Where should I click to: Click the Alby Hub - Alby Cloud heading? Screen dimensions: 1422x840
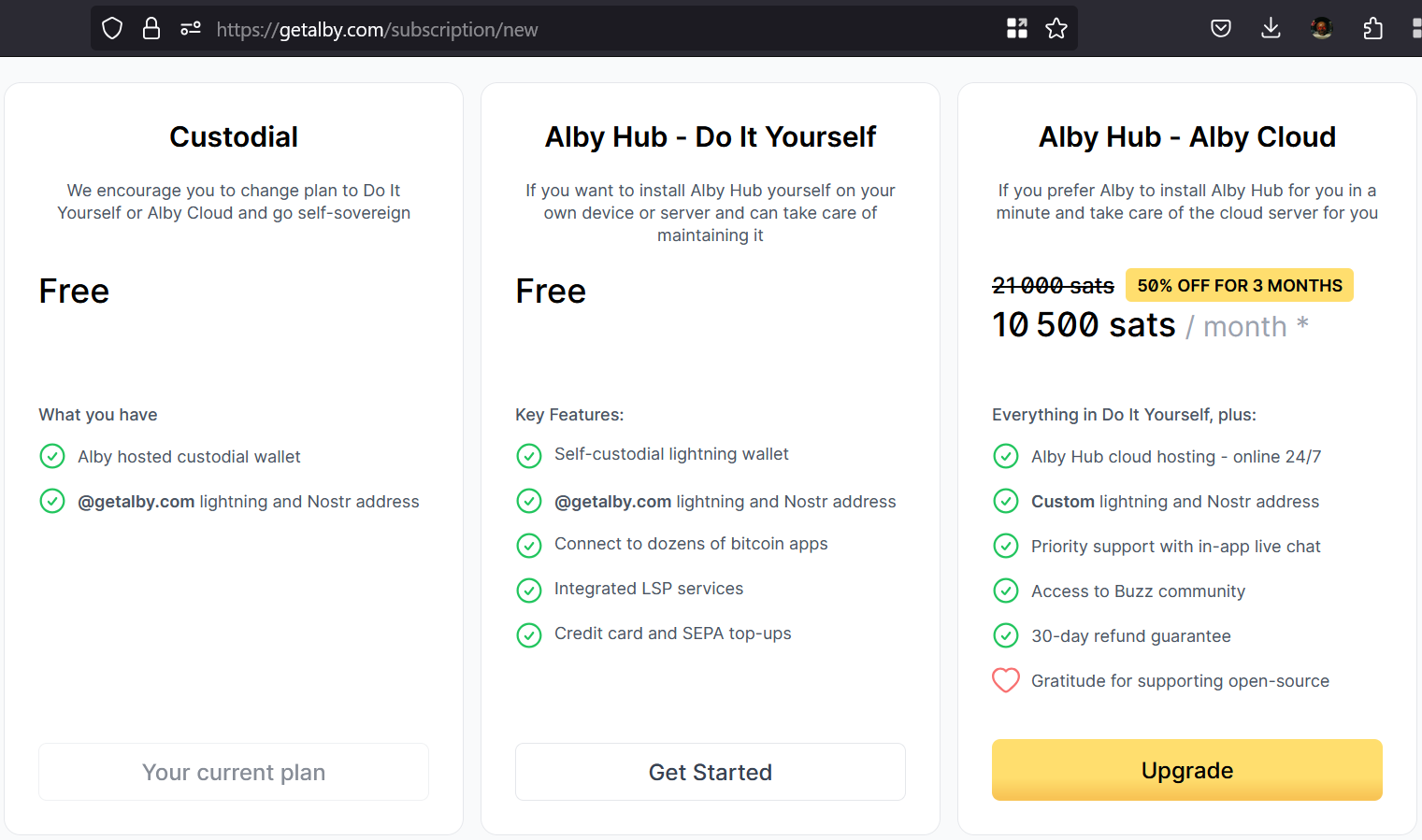click(x=1186, y=137)
